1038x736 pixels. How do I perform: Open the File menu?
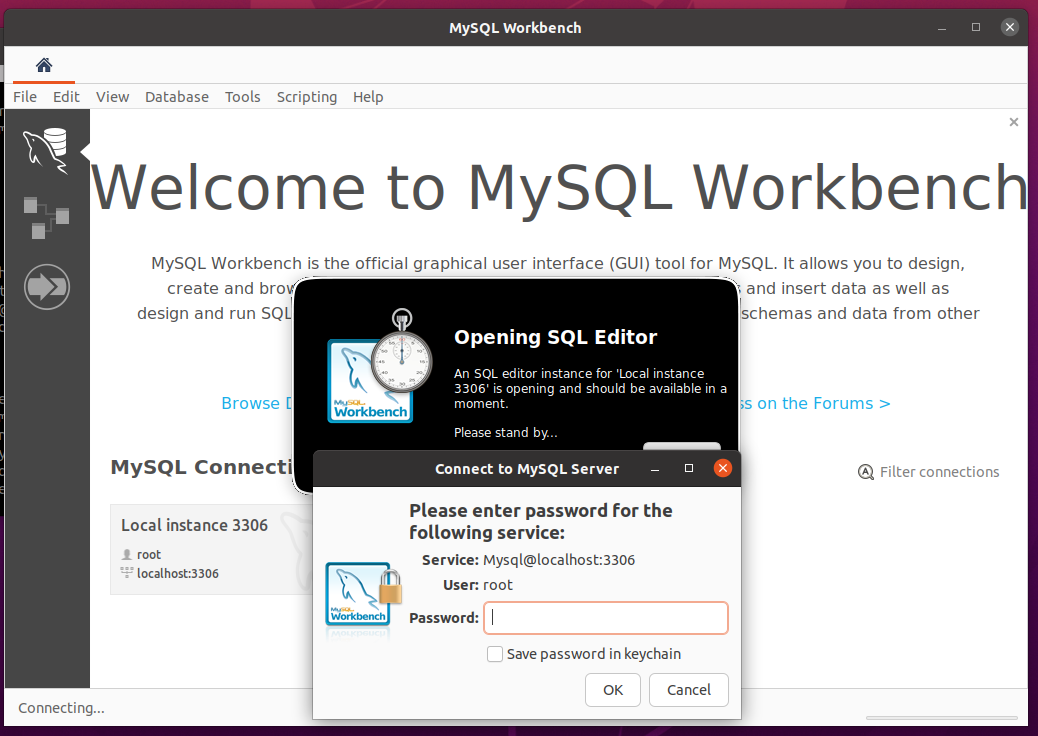point(25,97)
